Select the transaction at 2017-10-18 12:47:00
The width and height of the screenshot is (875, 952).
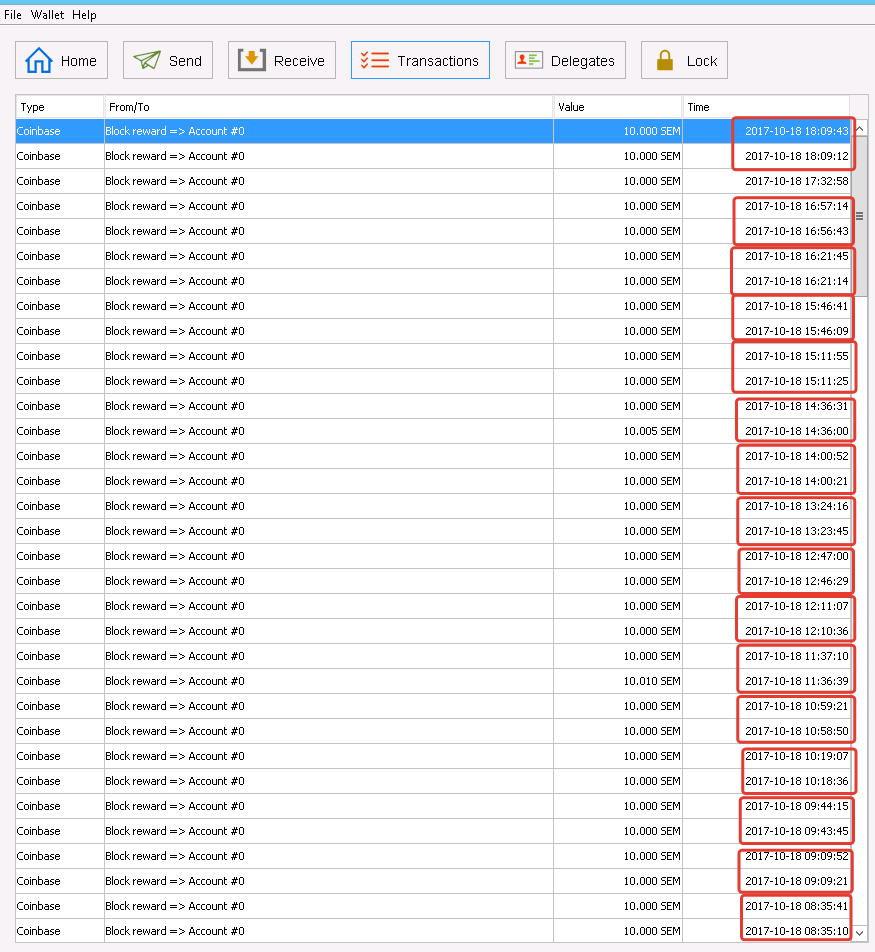pos(432,556)
